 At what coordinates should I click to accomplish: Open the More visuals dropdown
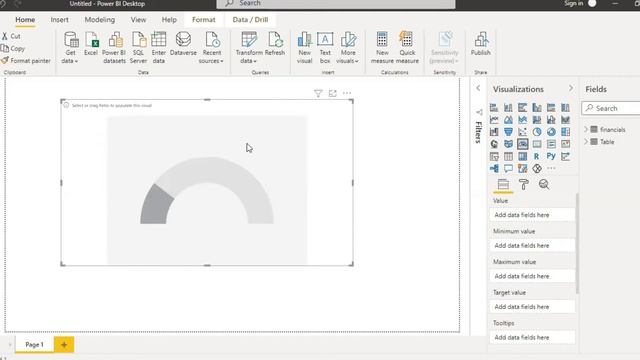tap(348, 48)
